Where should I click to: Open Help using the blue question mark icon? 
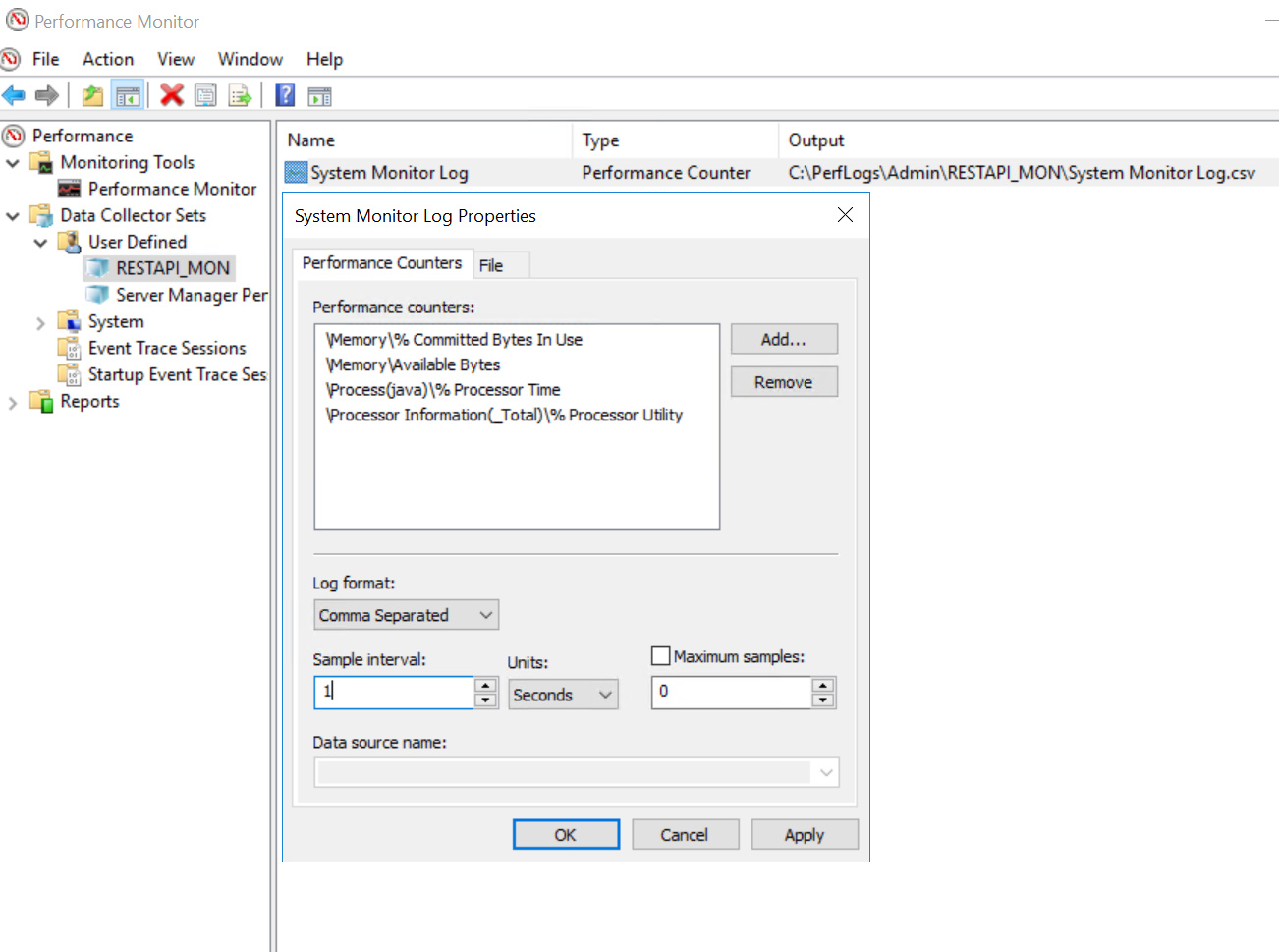[x=283, y=94]
